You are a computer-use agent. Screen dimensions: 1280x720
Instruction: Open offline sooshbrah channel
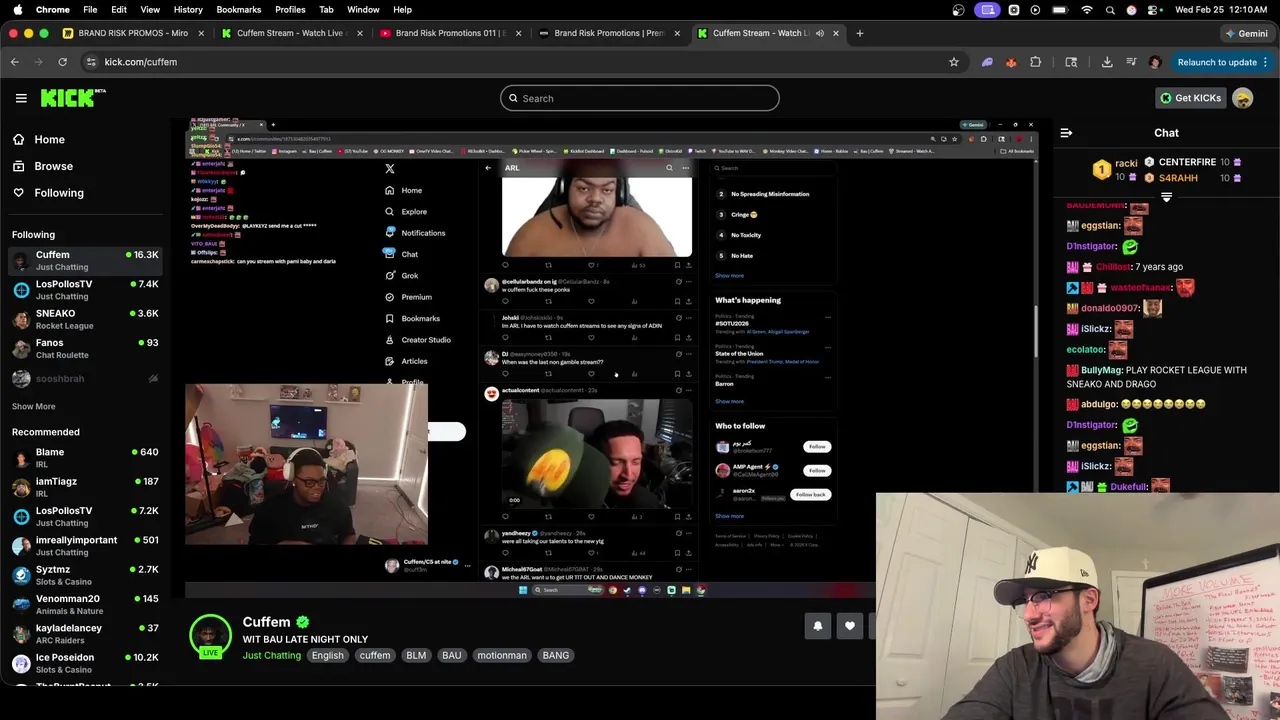point(84,378)
